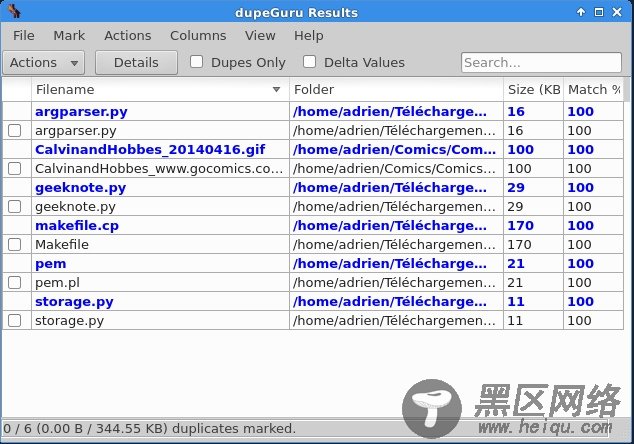The height and width of the screenshot is (444, 634).
Task: Mark the duplicate storage.py checkbox
Action: 15,320
